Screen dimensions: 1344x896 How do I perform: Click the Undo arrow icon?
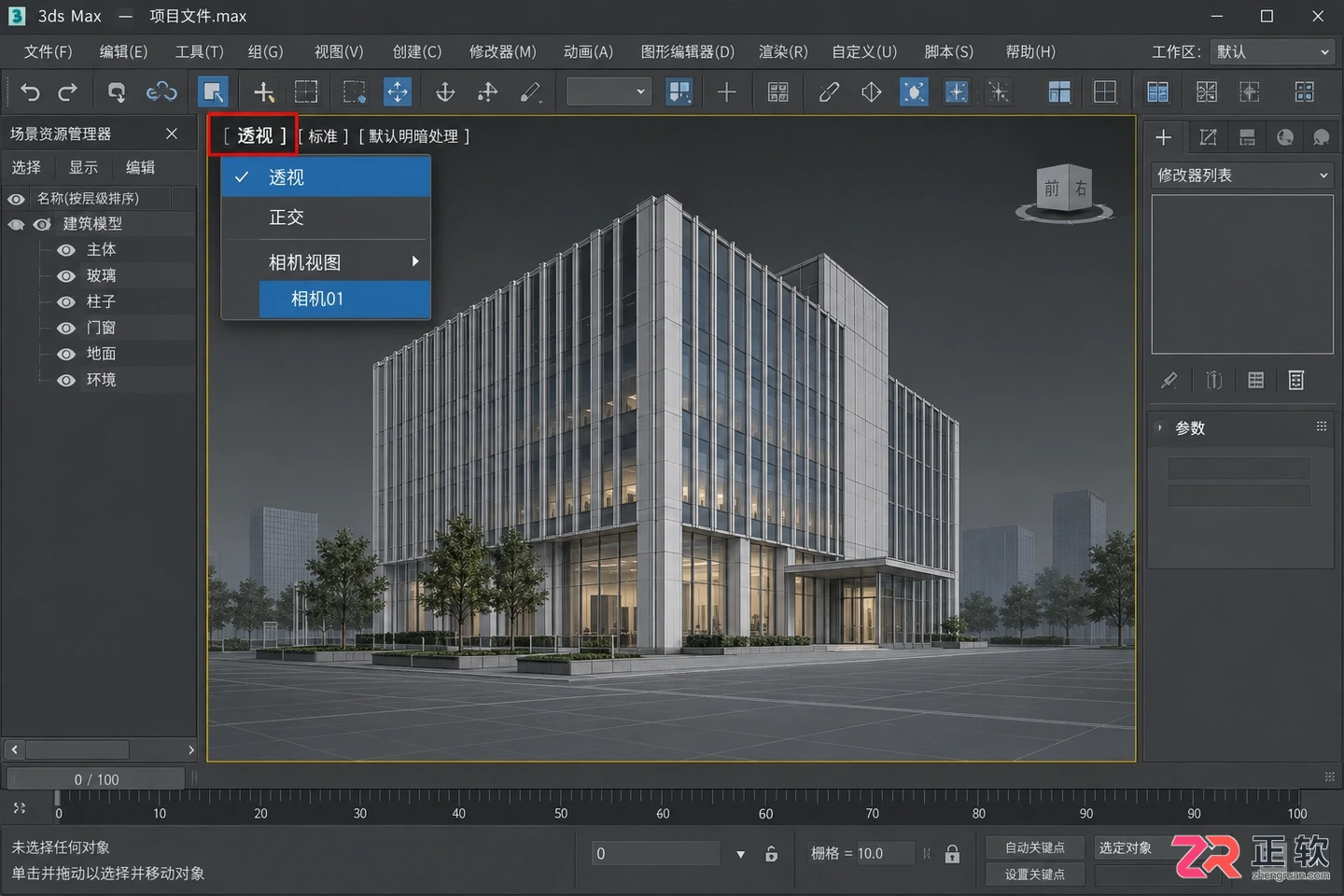(30, 91)
